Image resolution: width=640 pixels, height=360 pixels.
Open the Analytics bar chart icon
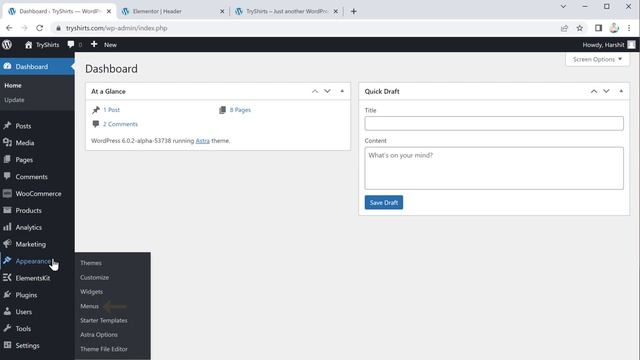(x=7, y=227)
